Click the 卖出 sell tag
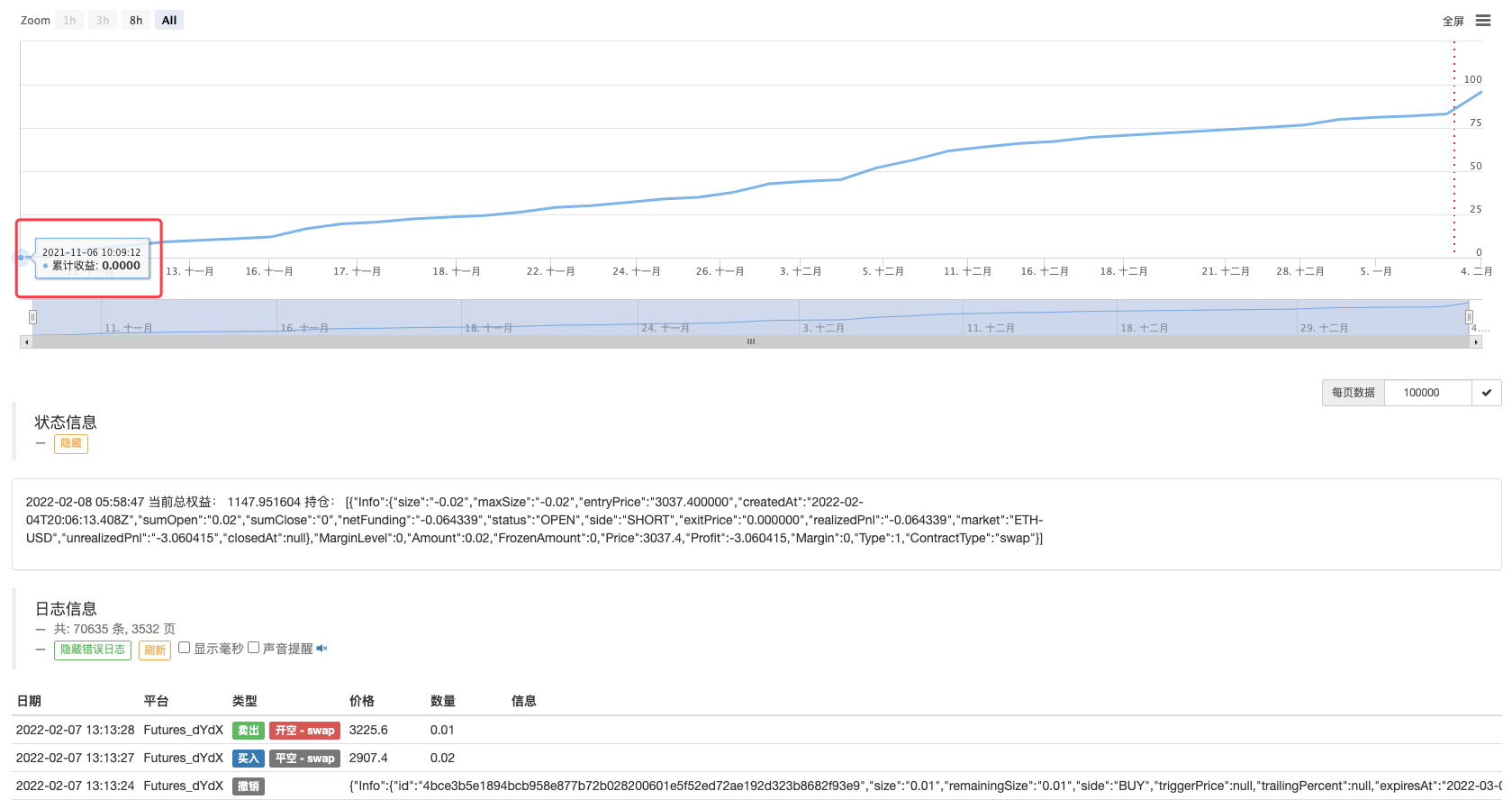 tap(249, 731)
